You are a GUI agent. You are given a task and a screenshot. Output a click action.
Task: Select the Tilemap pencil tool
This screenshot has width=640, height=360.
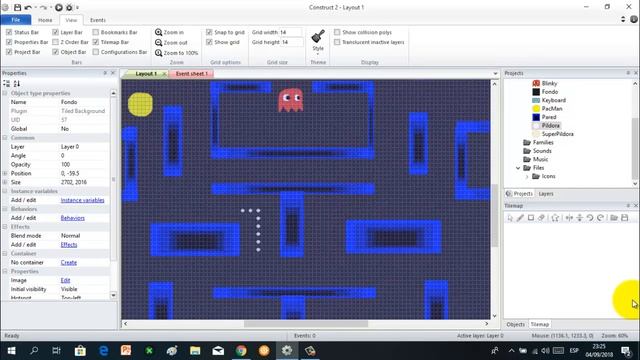(x=520, y=218)
